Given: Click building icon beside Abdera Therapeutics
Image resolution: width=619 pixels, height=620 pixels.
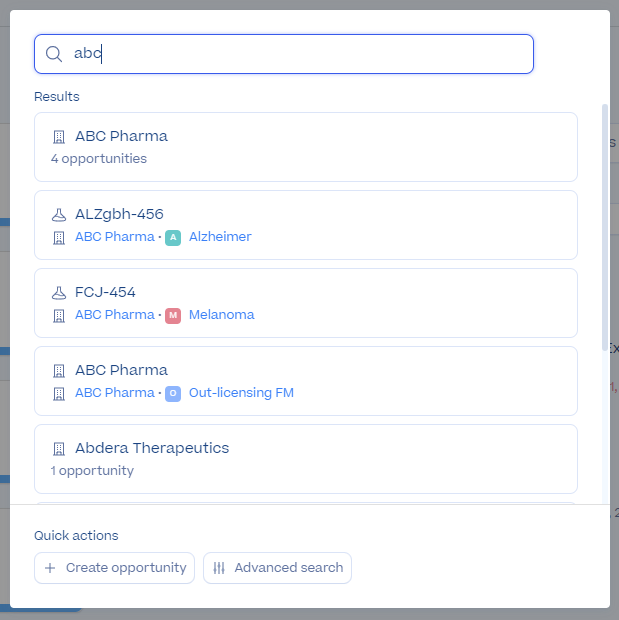Looking at the screenshot, I should tap(59, 449).
